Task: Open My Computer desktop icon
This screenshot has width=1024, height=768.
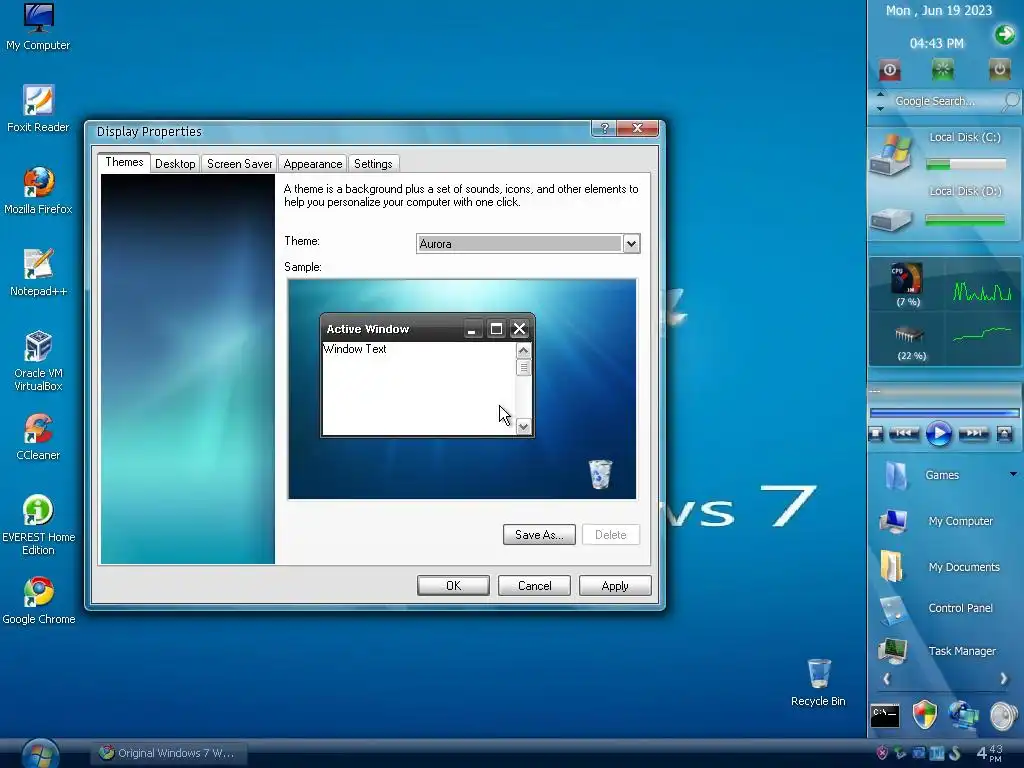Action: pos(38,27)
